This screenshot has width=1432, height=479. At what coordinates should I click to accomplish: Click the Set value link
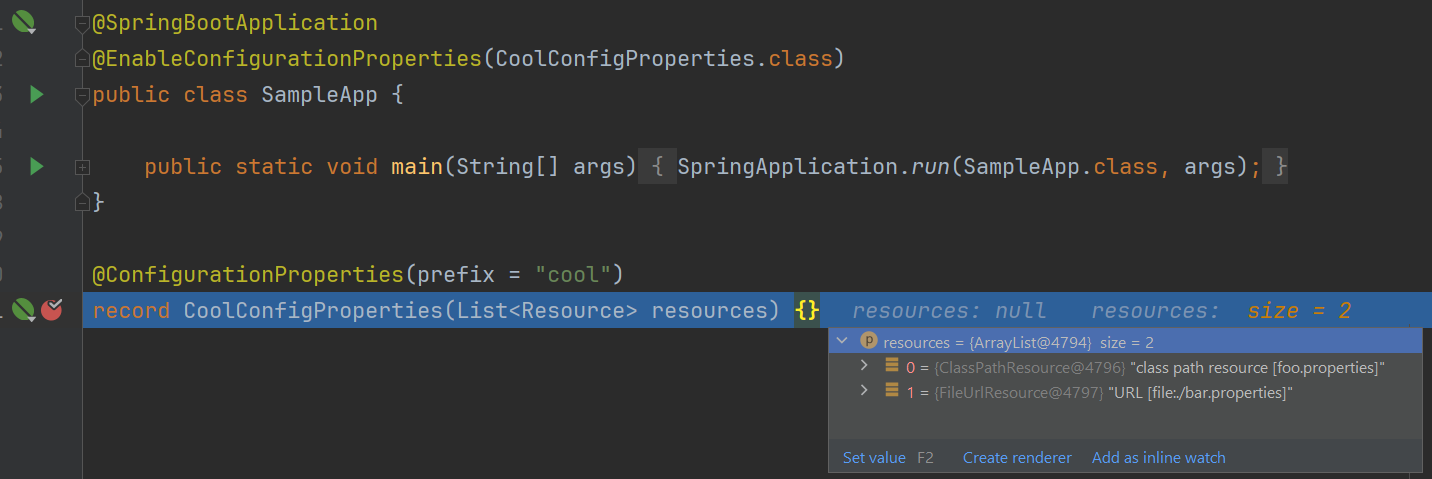click(874, 458)
